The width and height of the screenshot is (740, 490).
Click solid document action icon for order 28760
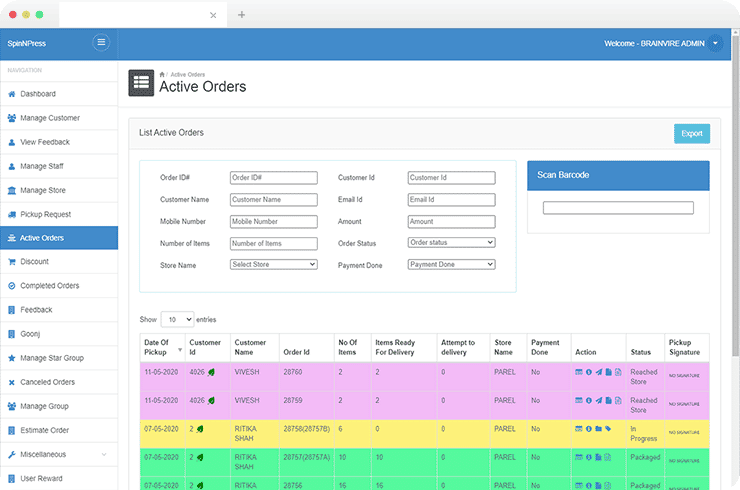click(x=608, y=372)
